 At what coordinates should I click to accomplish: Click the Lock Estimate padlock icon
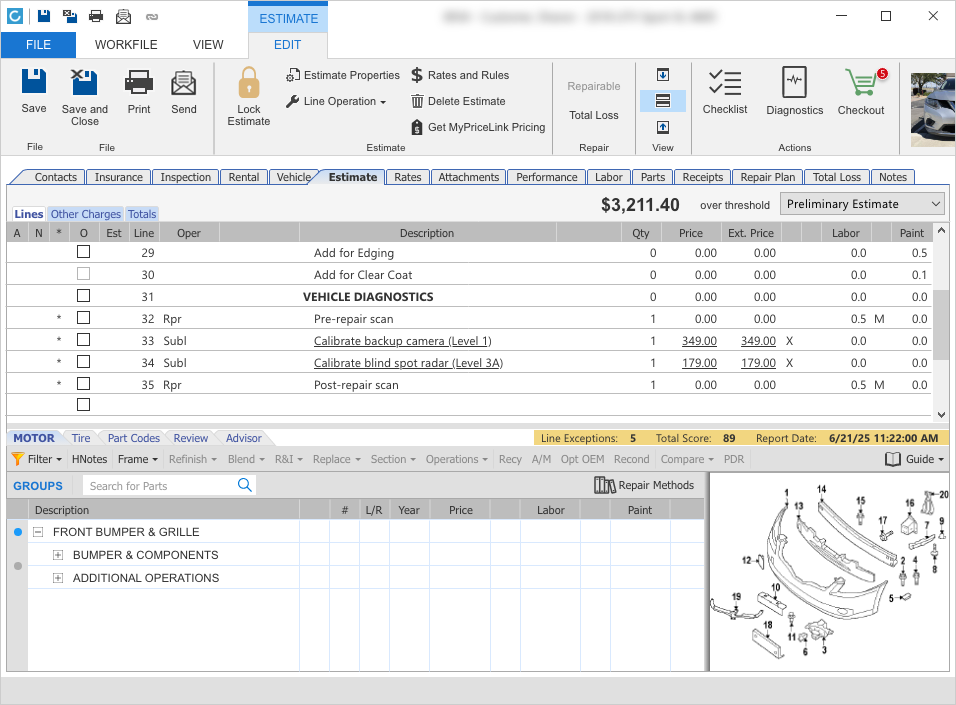pyautogui.click(x=249, y=82)
